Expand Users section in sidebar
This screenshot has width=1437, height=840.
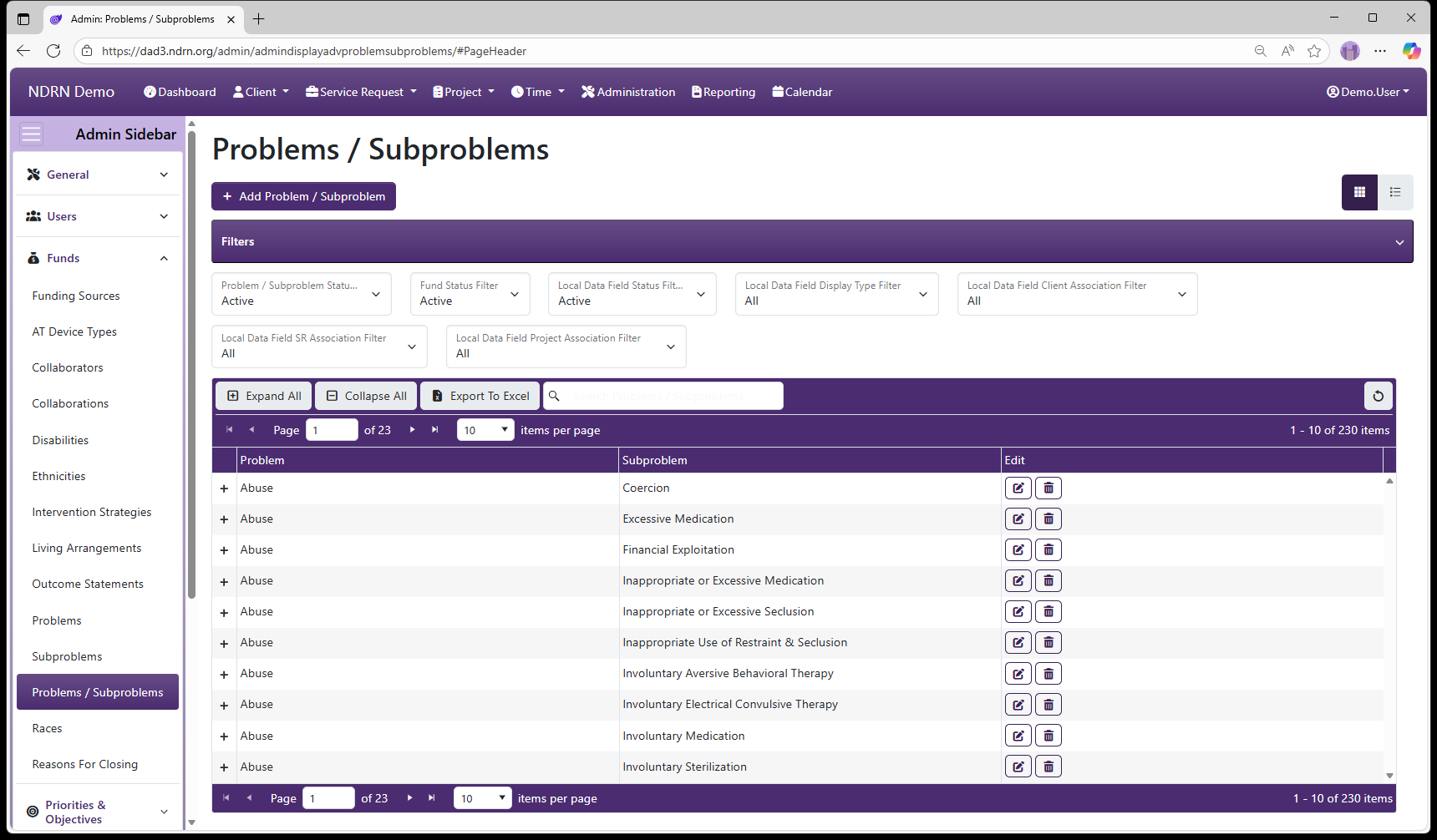98,216
